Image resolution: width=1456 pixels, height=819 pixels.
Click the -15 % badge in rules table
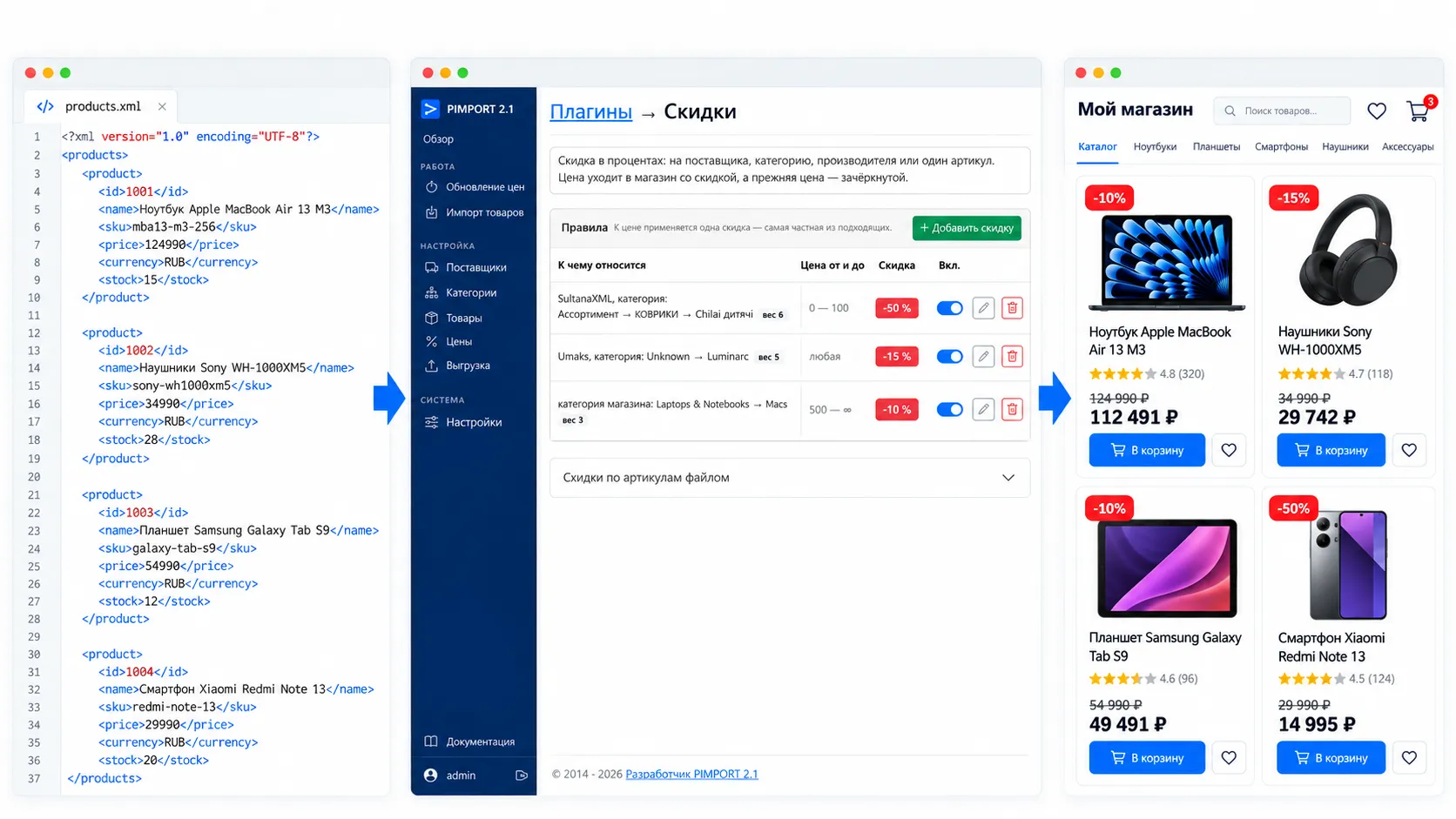pos(897,356)
